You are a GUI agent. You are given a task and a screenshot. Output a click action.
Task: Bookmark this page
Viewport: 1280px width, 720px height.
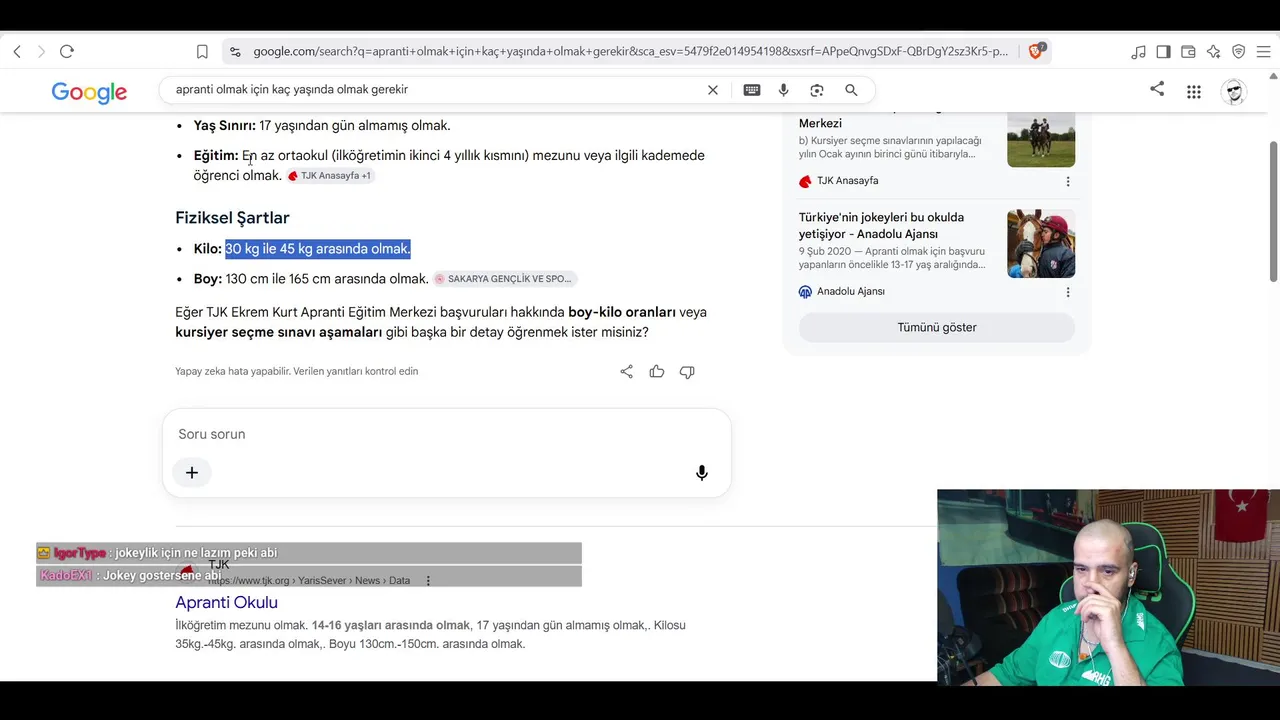click(x=202, y=51)
